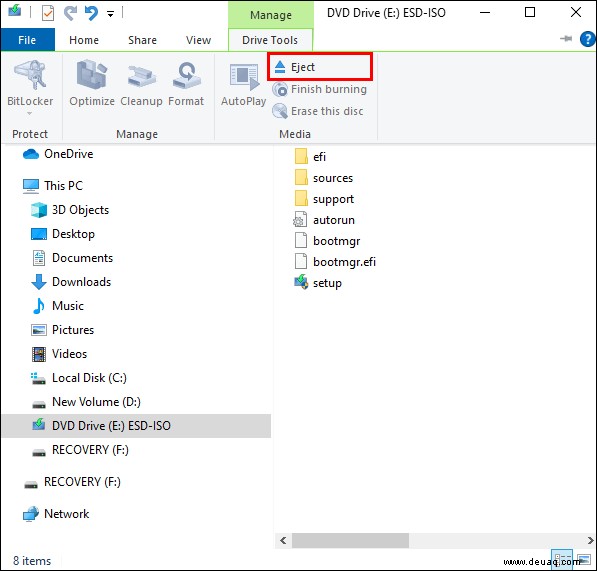Click the Cleanup drive icon
This screenshot has width=597, height=571.
pyautogui.click(x=142, y=76)
